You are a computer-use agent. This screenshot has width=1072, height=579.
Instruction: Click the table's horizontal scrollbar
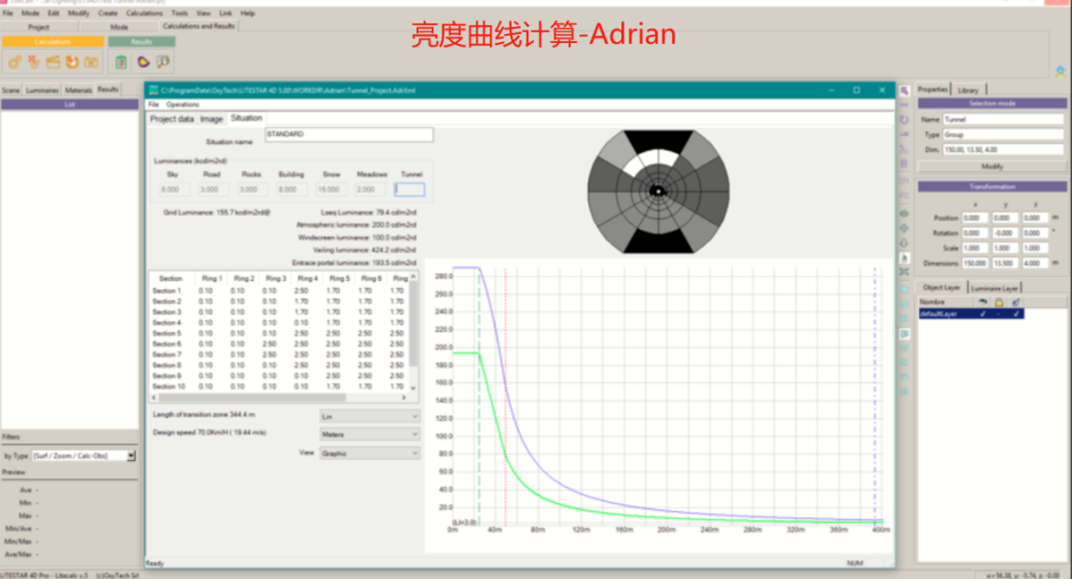coord(279,397)
